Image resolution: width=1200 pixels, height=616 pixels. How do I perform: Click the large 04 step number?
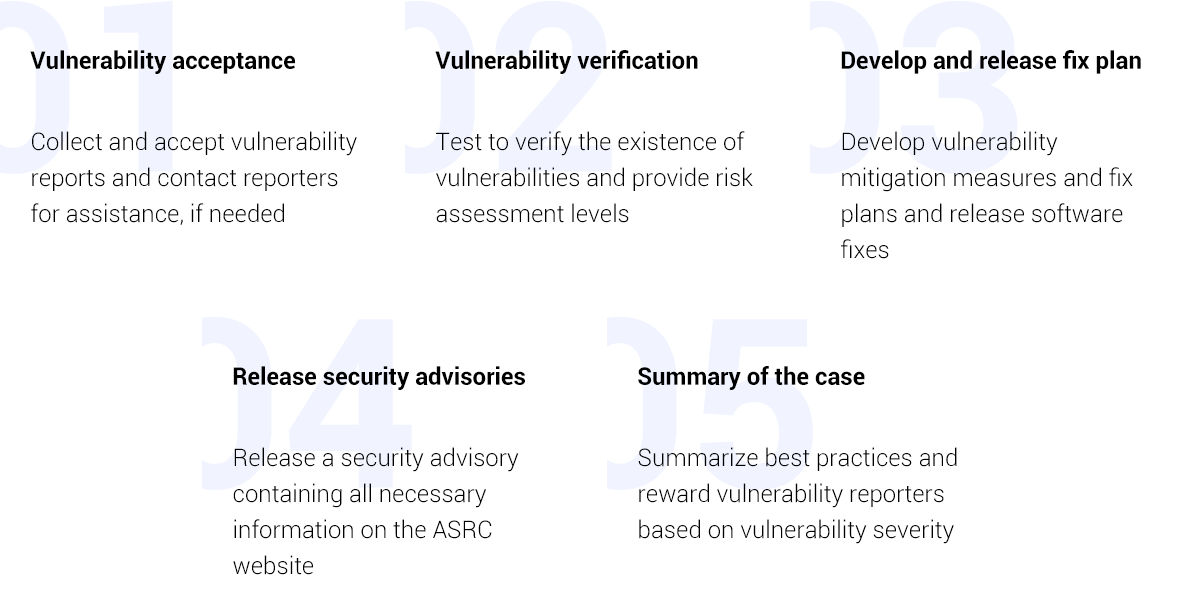point(307,403)
